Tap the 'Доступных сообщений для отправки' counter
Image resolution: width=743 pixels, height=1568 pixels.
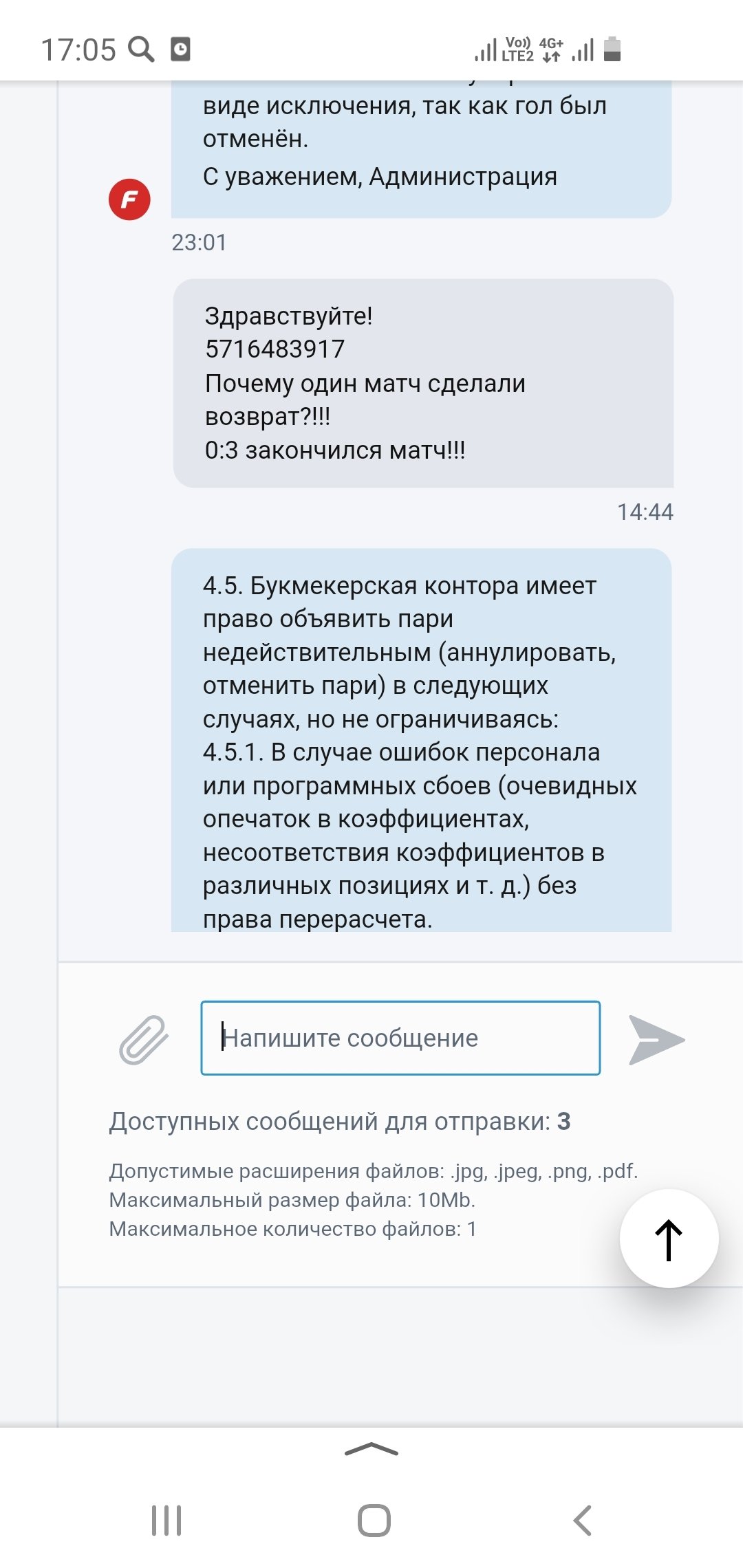coord(340,1122)
